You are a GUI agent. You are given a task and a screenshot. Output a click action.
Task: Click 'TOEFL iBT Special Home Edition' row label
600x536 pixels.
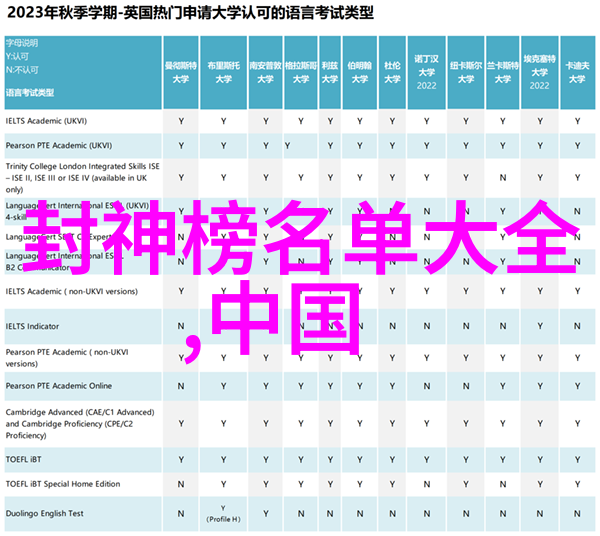(63, 484)
